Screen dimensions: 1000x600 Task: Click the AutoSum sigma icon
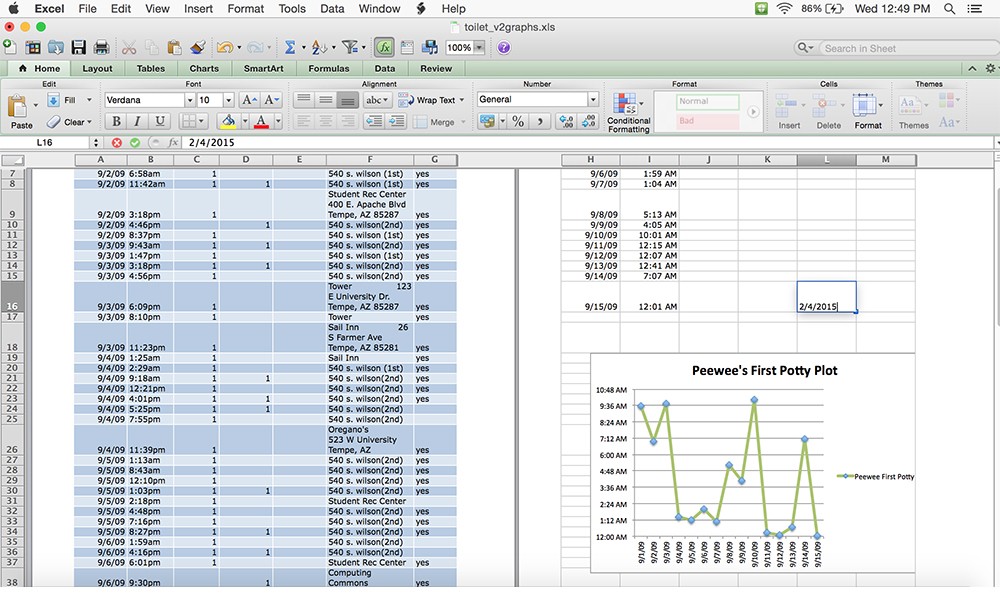pyautogui.click(x=290, y=47)
